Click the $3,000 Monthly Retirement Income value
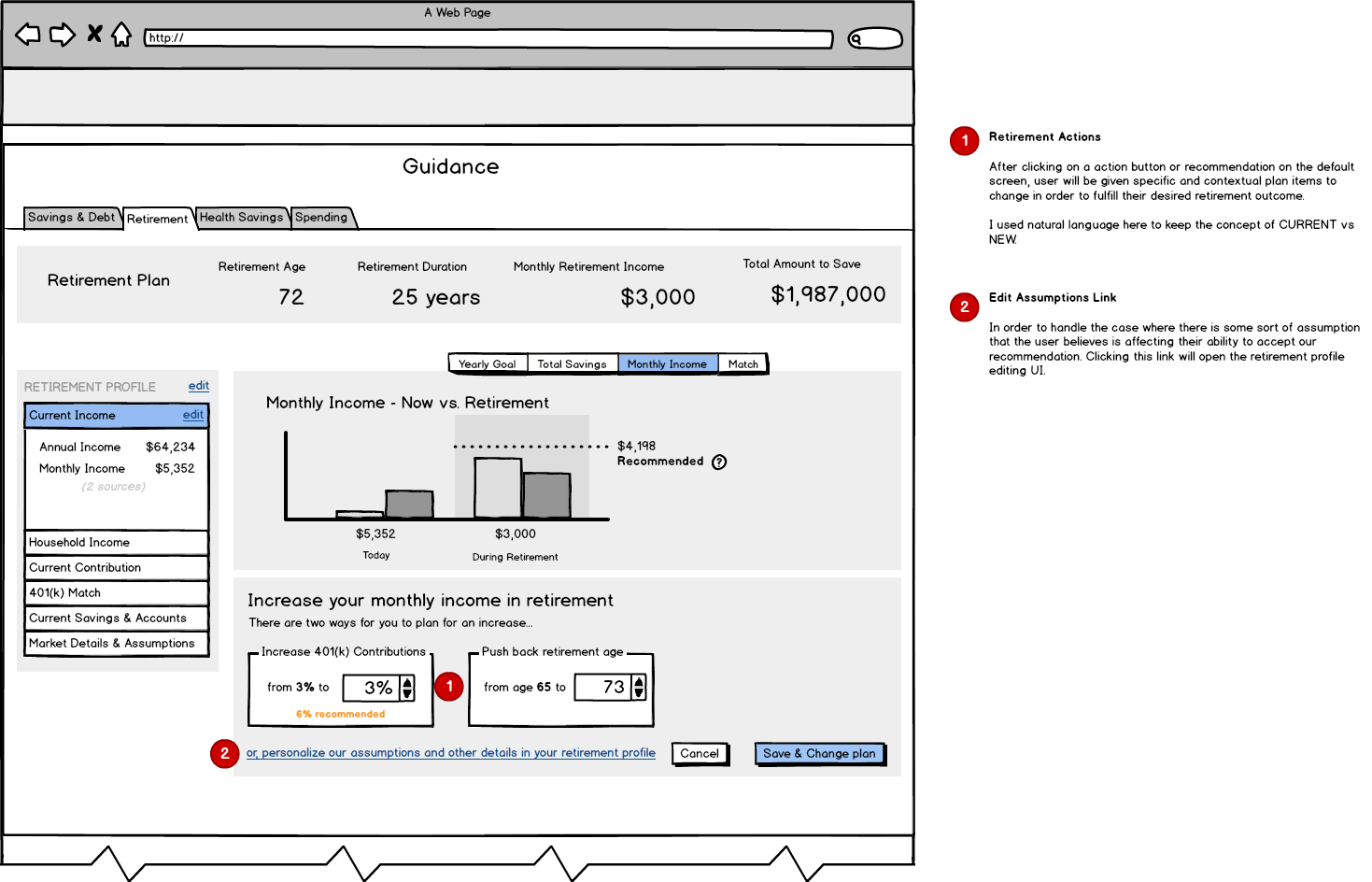This screenshot has height=882, width=1372. [x=658, y=297]
